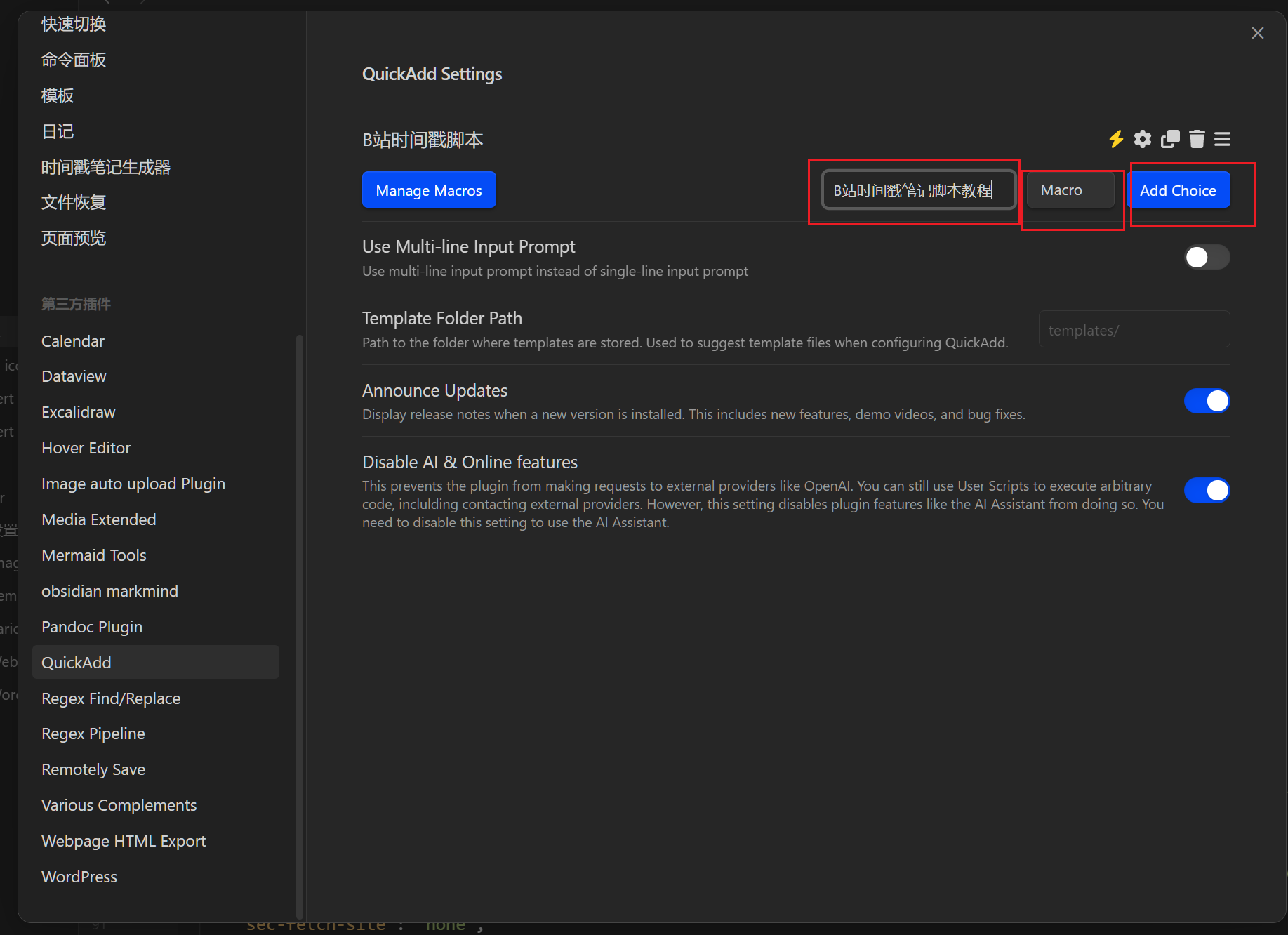1288x935 pixels.
Task: Open Dataview plugin settings
Action: pos(74,376)
